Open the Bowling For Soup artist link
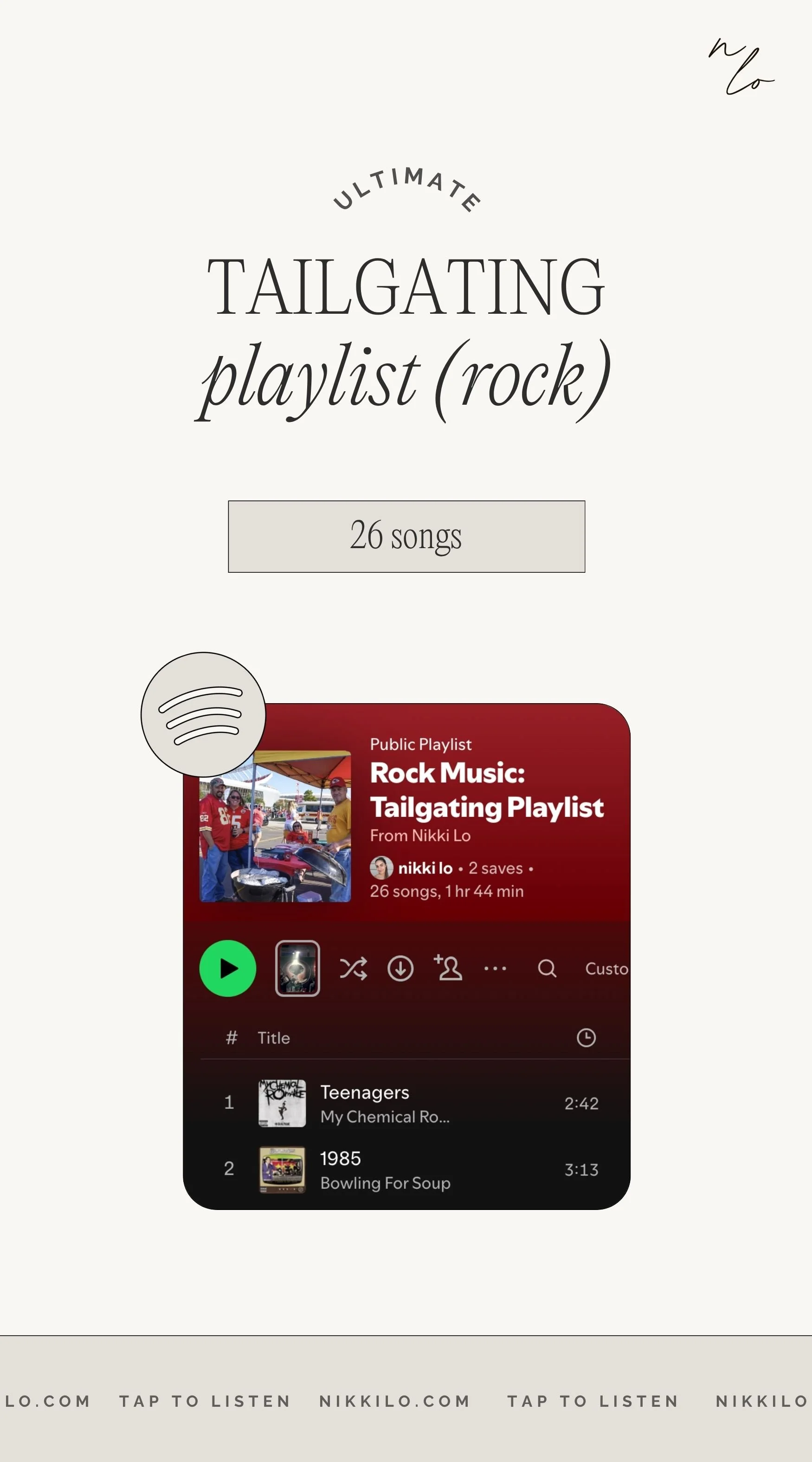The height and width of the screenshot is (1462, 812). coord(385,1184)
